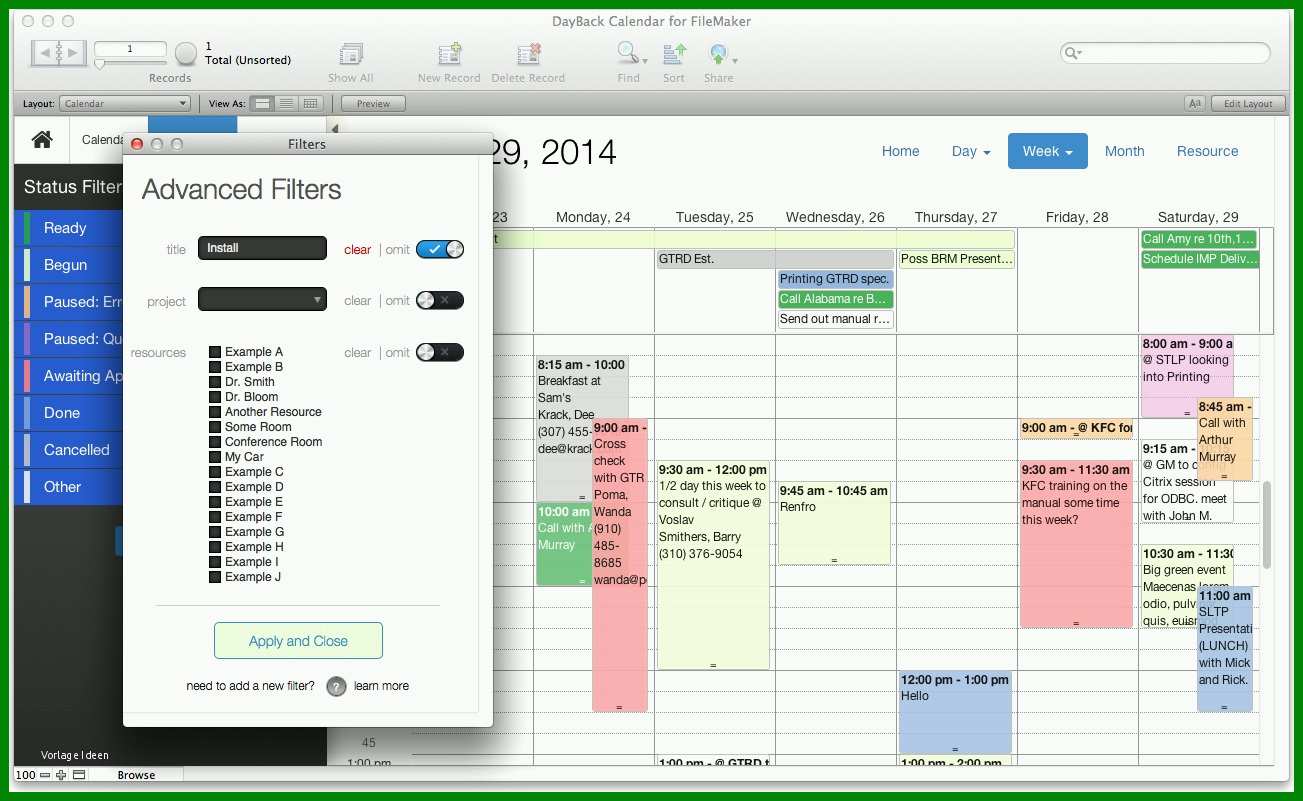1303x801 pixels.
Task: Click the records slider under record number
Action: (130, 64)
